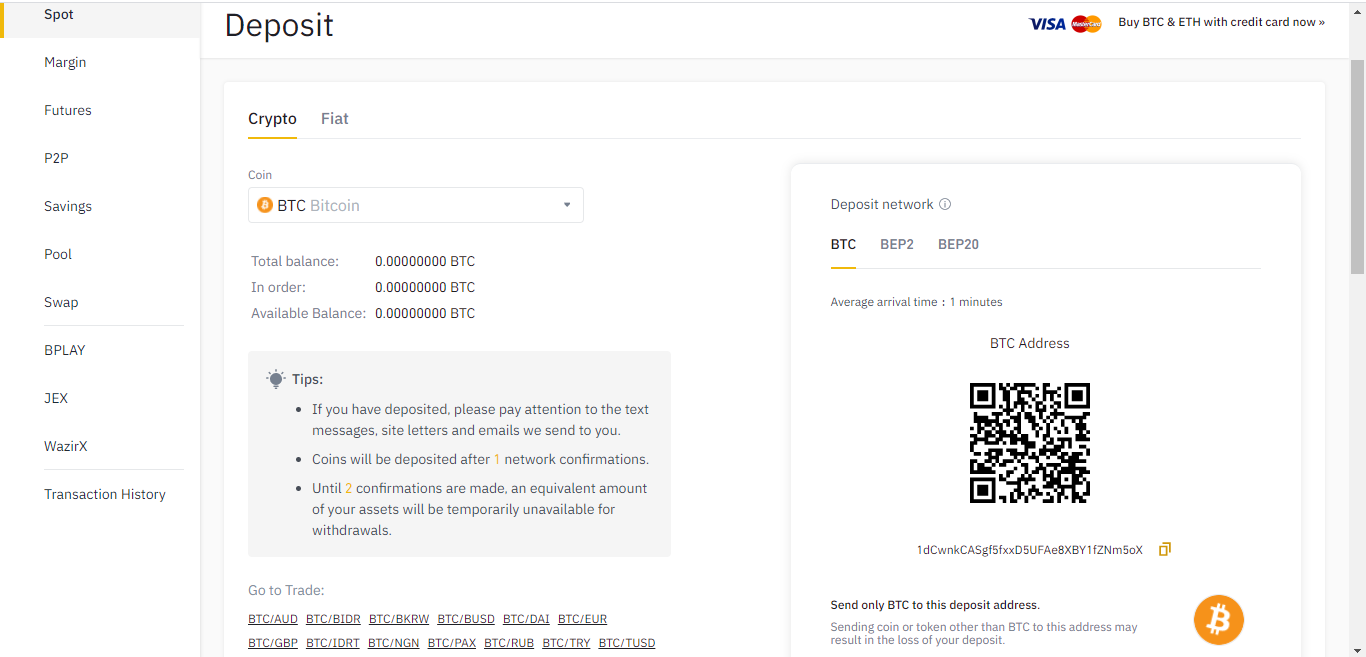This screenshot has height=657, width=1366.
Task: Select the BEP20 deposit network tab
Action: (x=958, y=244)
